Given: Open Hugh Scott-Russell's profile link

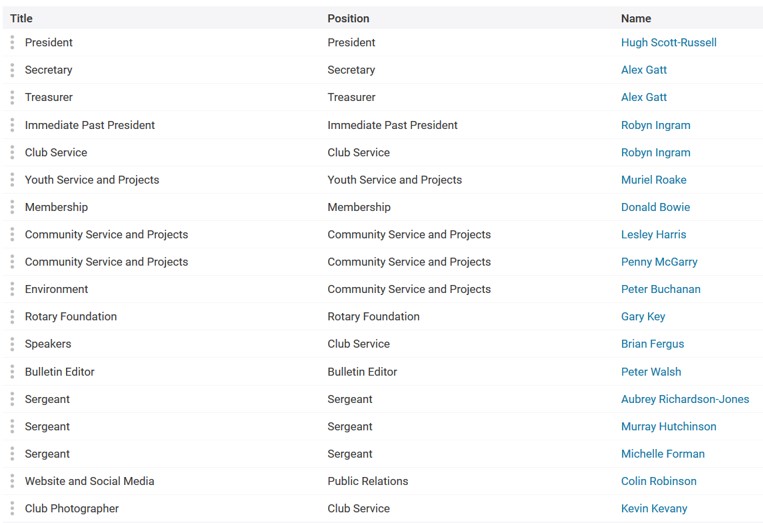Looking at the screenshot, I should 669,42.
